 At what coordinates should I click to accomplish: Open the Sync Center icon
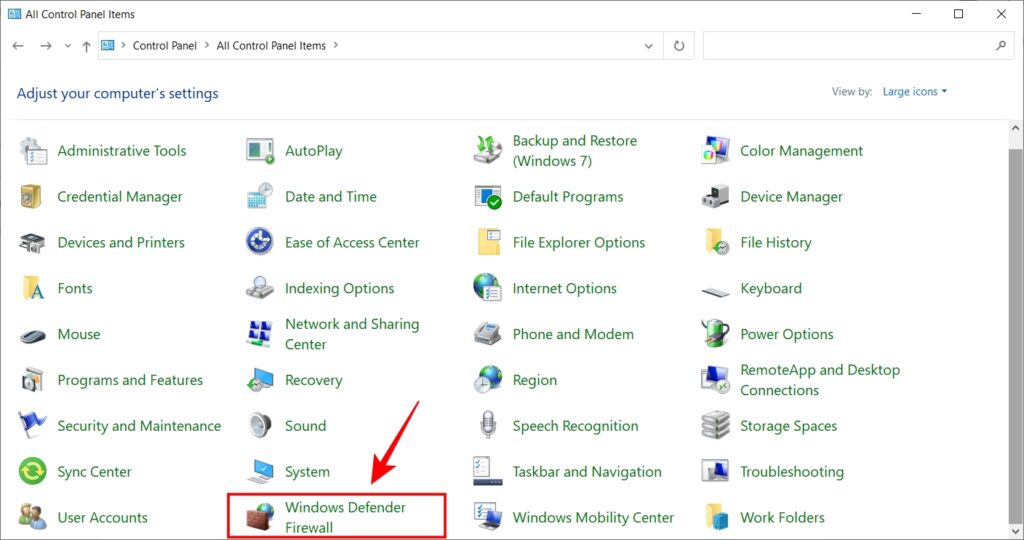click(x=33, y=471)
